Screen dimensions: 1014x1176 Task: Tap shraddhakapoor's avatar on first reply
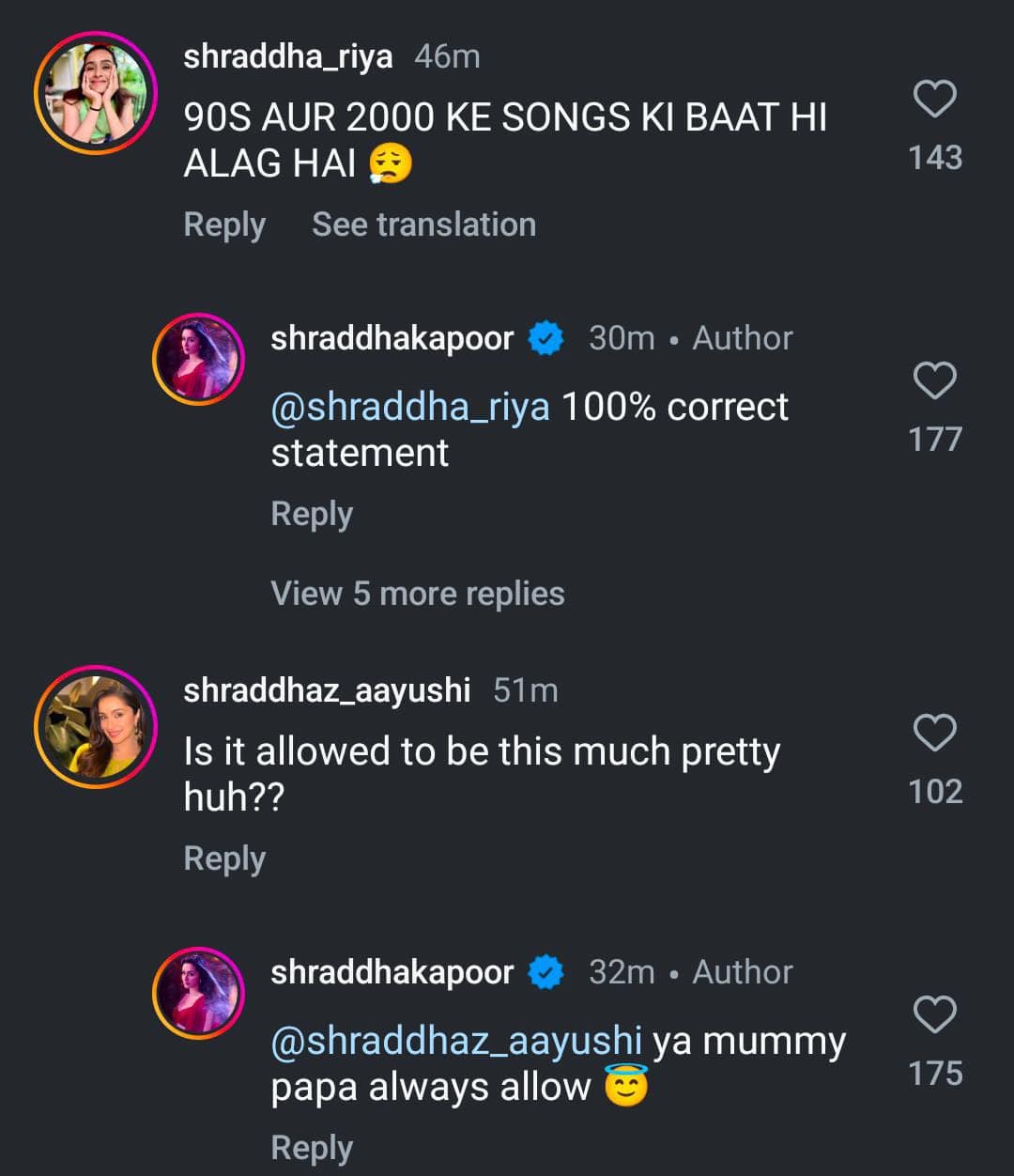click(x=198, y=359)
